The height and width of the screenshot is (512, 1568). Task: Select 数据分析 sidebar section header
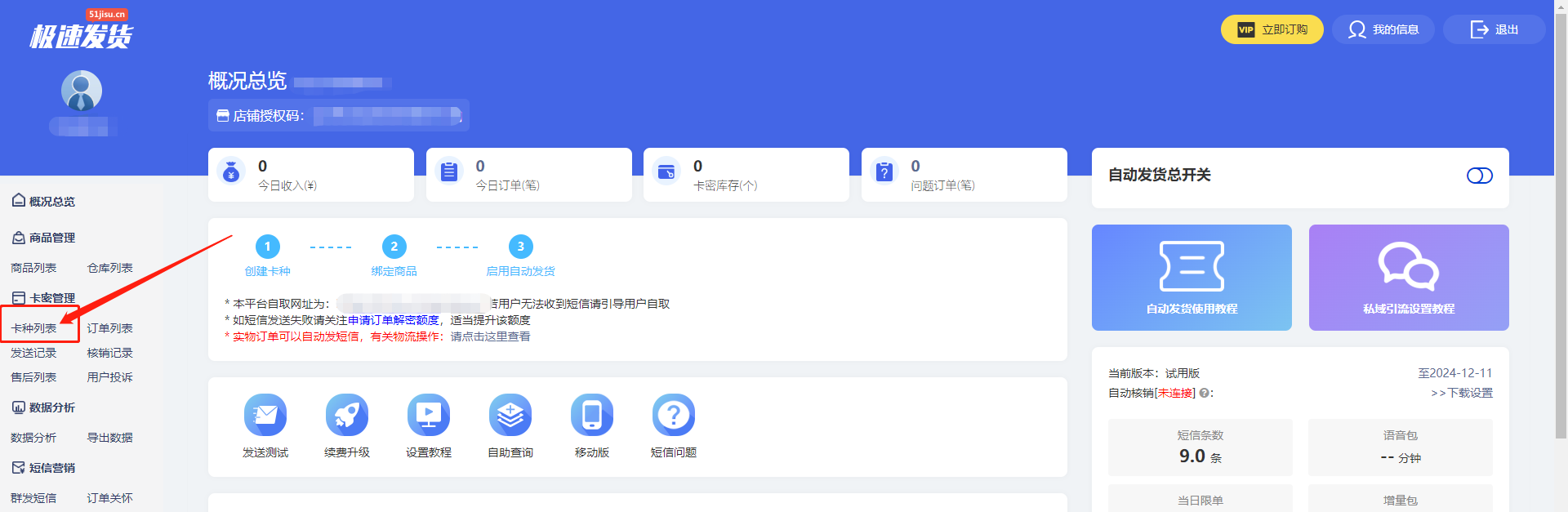point(44,407)
